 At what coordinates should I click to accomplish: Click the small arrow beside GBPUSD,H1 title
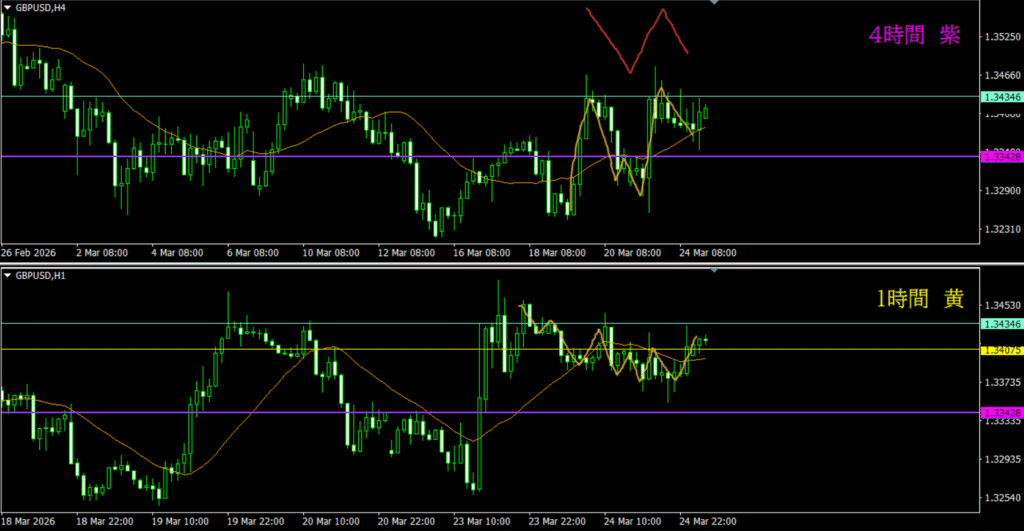pos(6,274)
